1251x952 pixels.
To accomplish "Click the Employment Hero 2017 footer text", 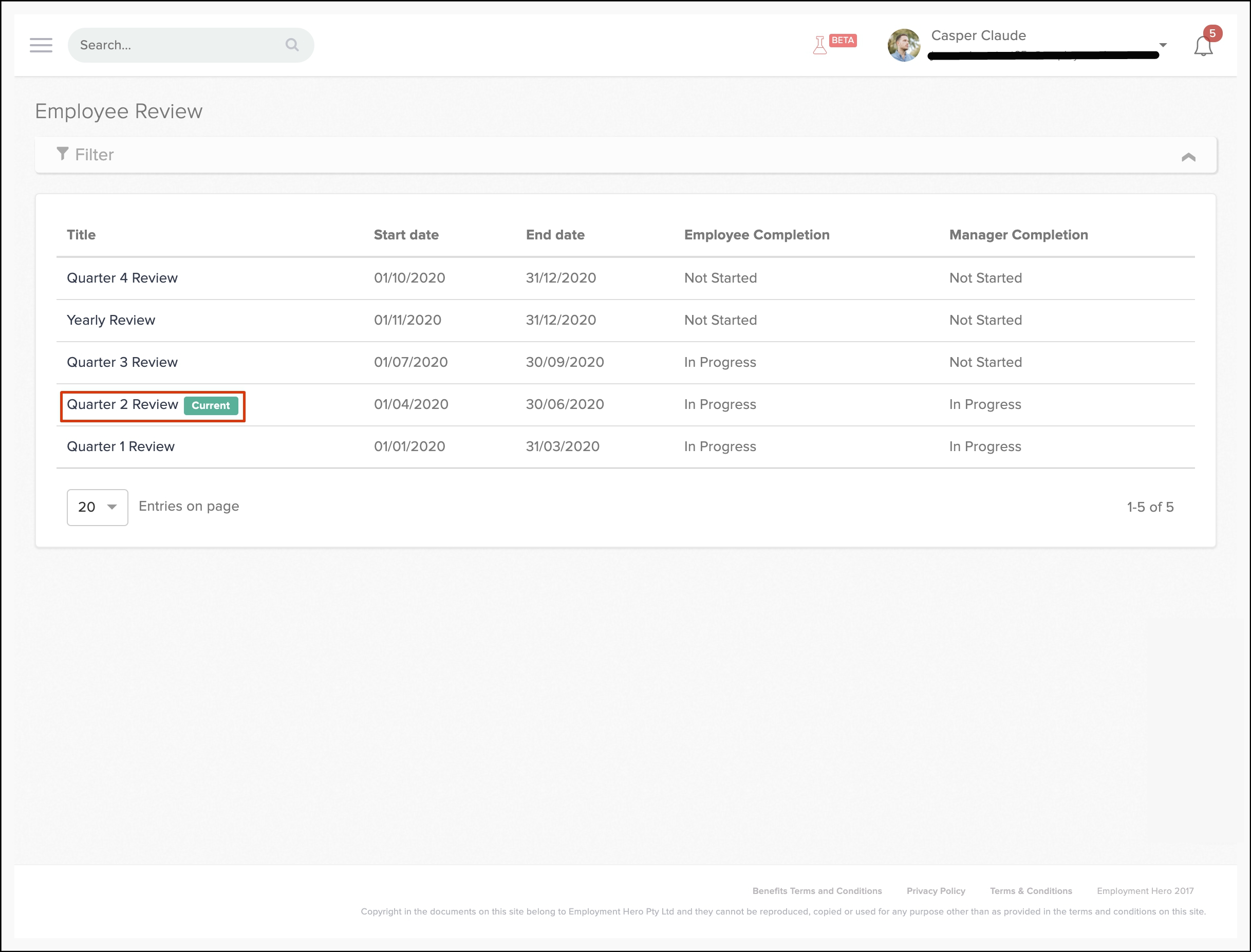I will coord(1145,891).
